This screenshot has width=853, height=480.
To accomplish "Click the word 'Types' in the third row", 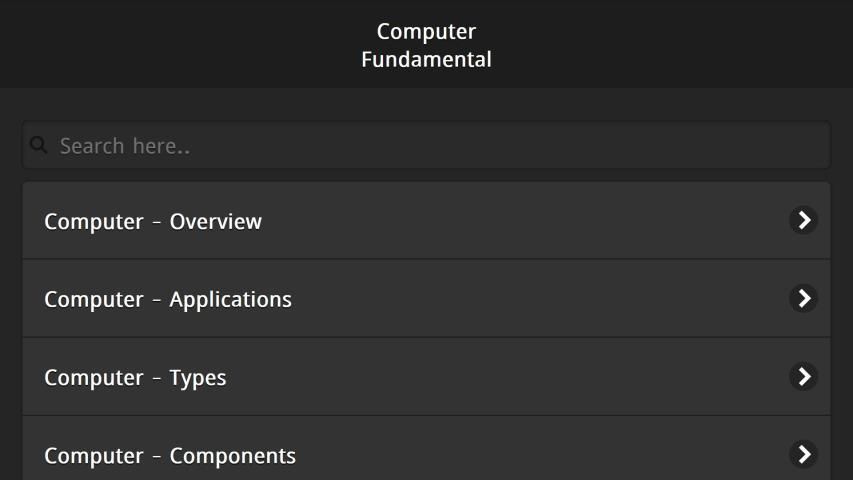I will (x=198, y=378).
